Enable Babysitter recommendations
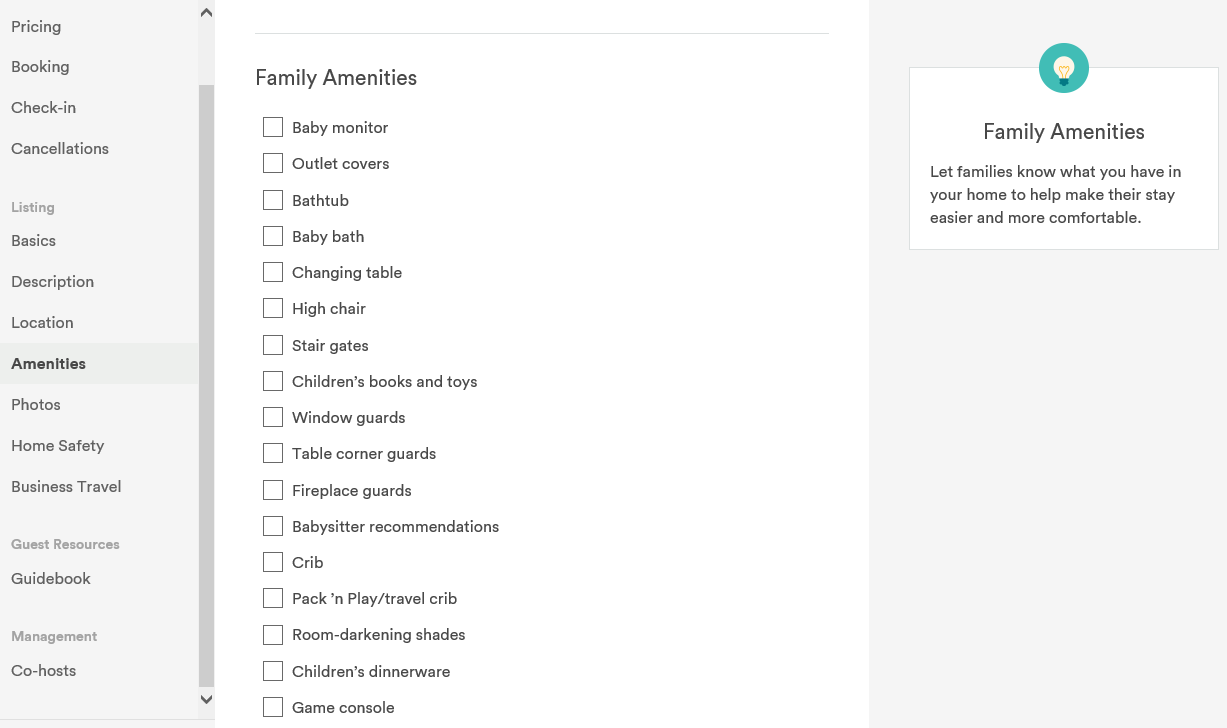Viewport: 1227px width, 728px height. (x=273, y=525)
